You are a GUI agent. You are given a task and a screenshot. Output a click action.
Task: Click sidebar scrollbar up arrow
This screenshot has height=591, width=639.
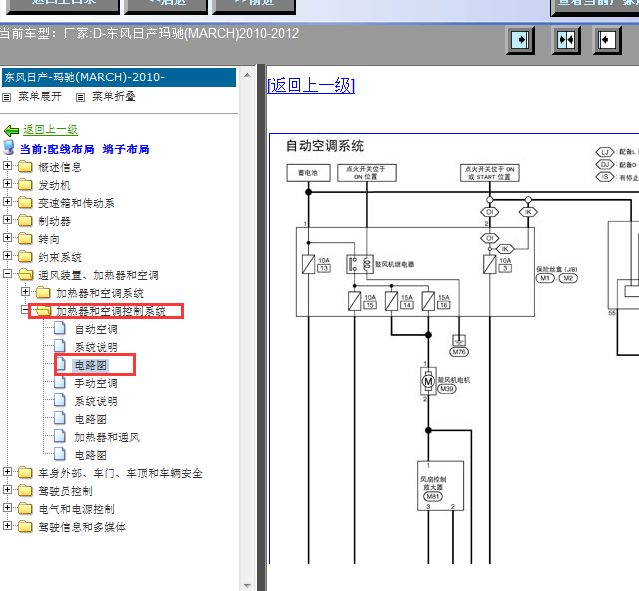247,75
